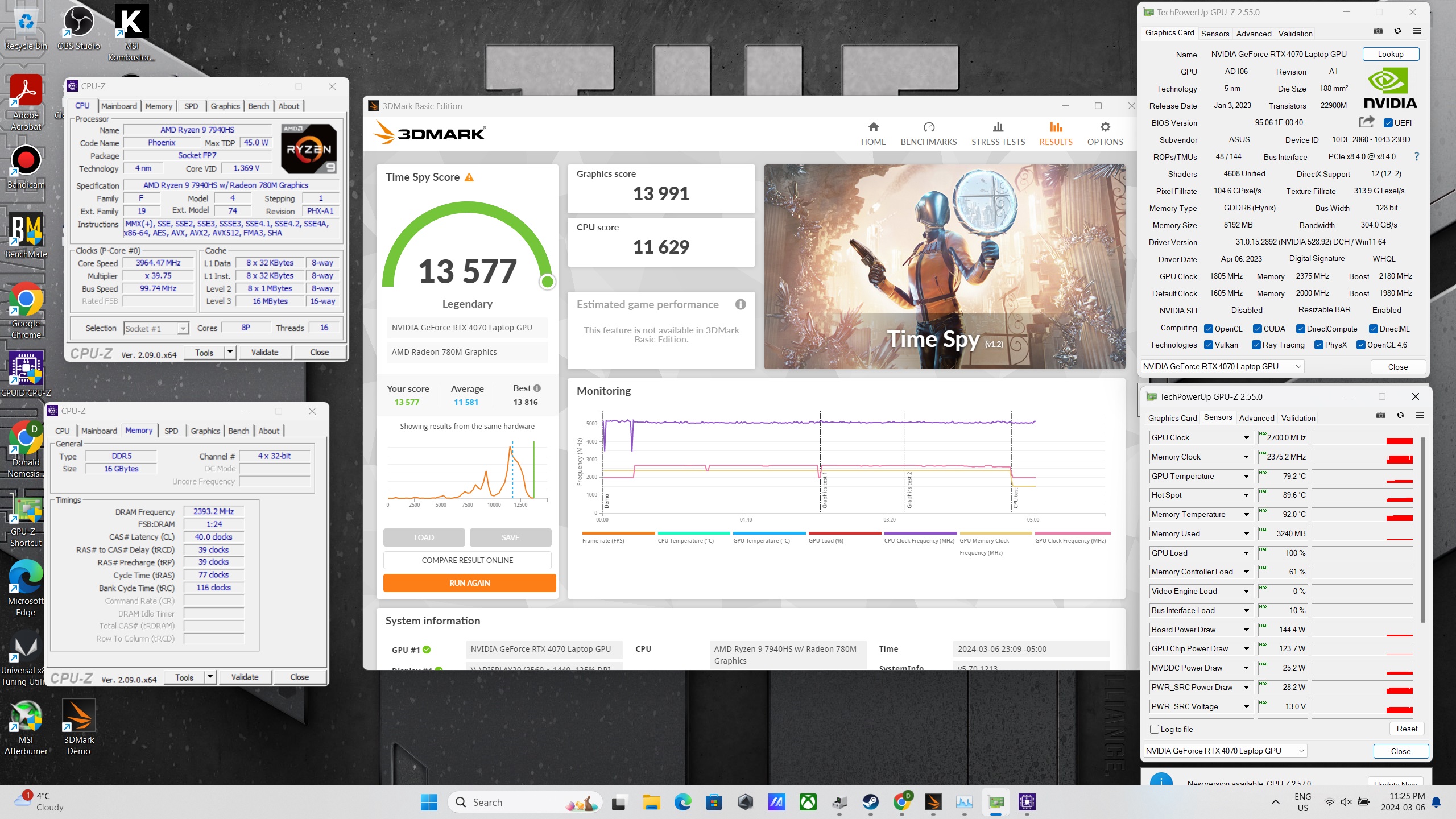The height and width of the screenshot is (819, 1456).
Task: Click Lookup button in GPU-Z
Action: (1391, 54)
